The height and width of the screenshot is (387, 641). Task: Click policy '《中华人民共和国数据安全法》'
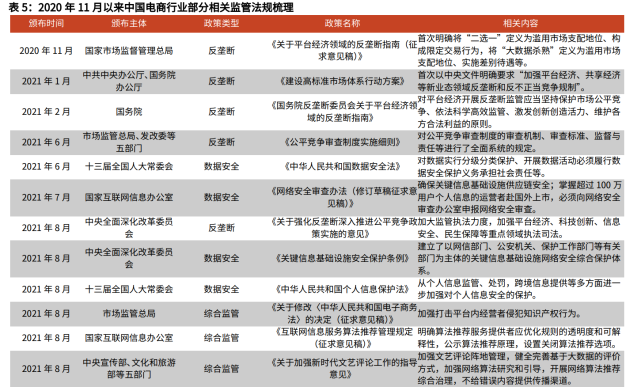343,167
